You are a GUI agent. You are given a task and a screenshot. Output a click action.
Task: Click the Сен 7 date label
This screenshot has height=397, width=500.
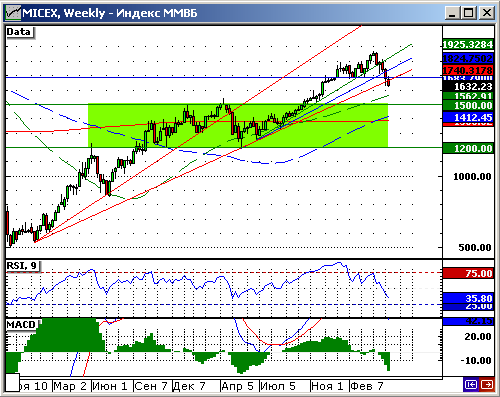[x=151, y=386]
